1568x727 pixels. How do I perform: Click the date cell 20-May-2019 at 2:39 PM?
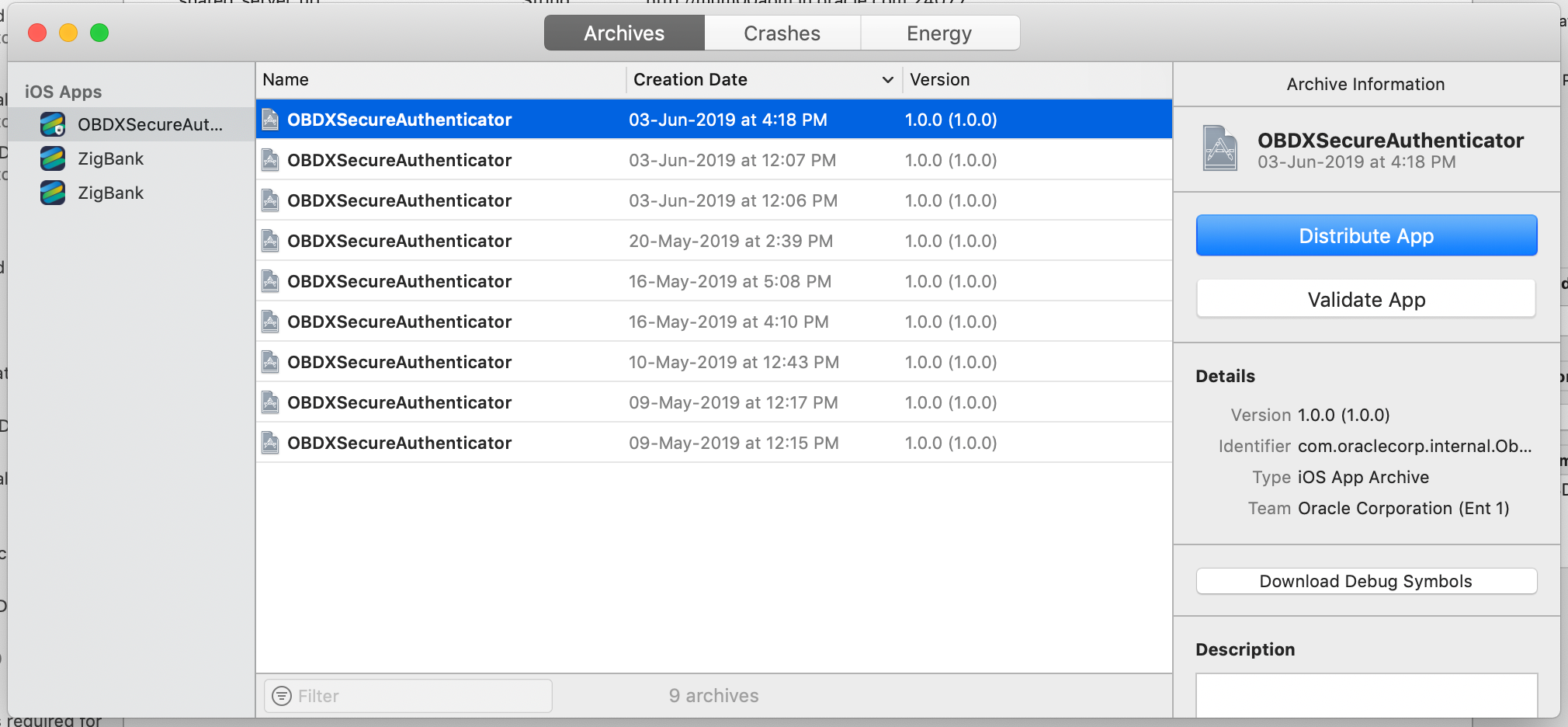pos(730,241)
